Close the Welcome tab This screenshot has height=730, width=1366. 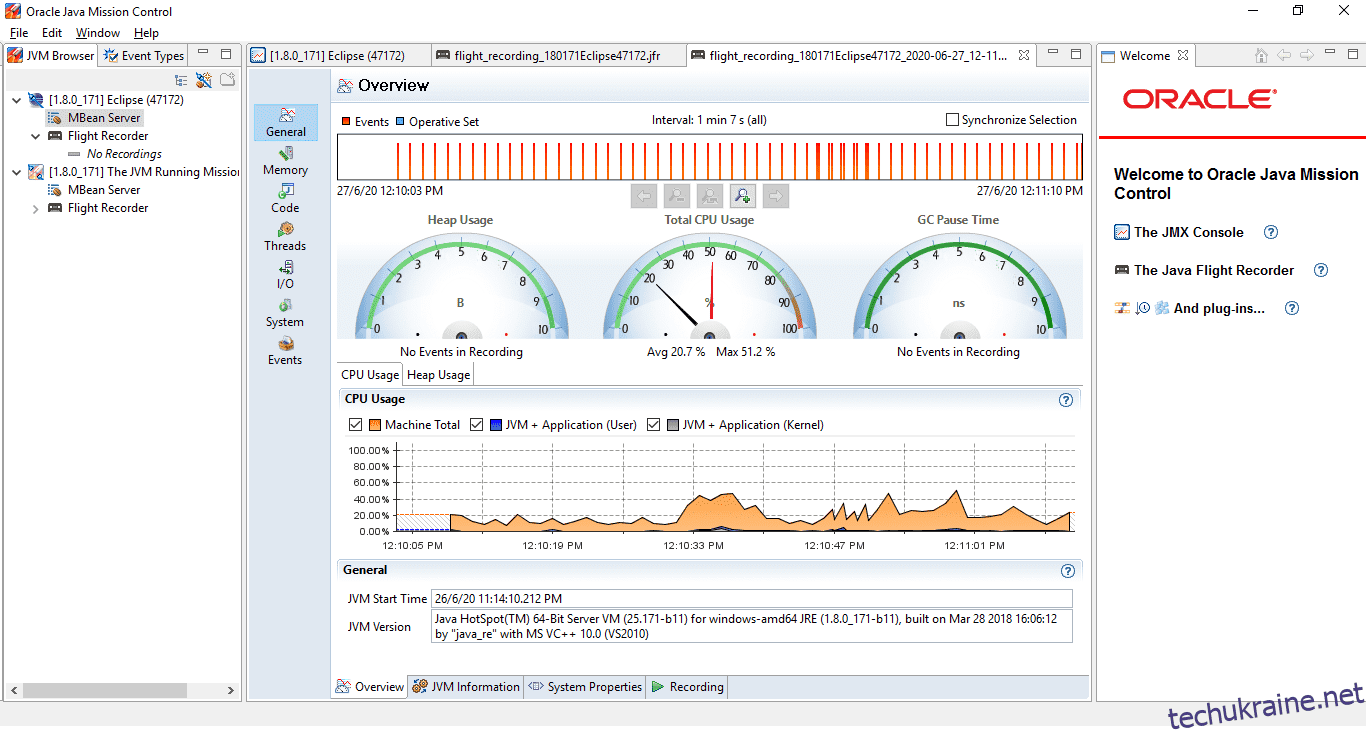[x=1183, y=56]
